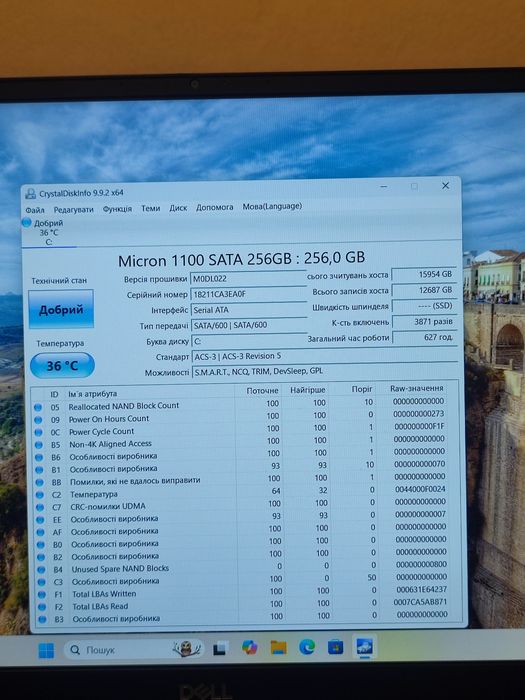Image resolution: width=525 pixels, height=700 pixels.
Task: Open Task View from the taskbar
Action: [221, 648]
